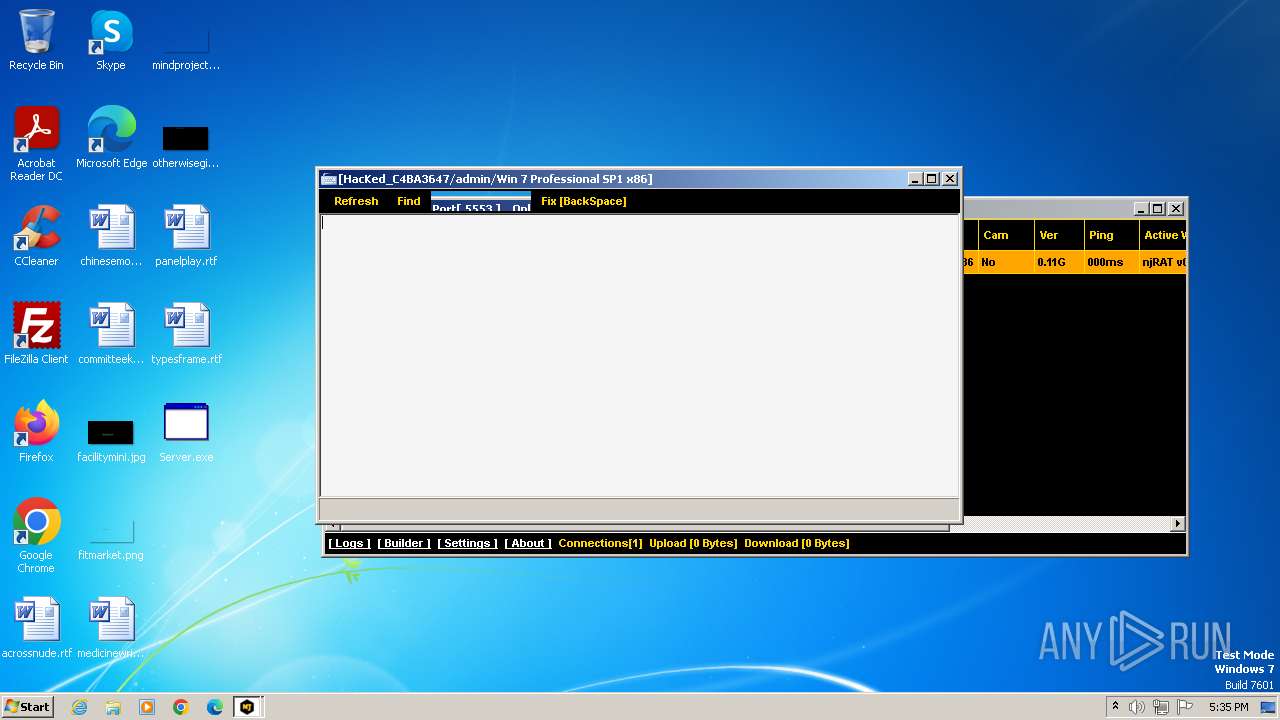This screenshot has height=720, width=1280.
Task: Open network status tray icon
Action: 1161,707
